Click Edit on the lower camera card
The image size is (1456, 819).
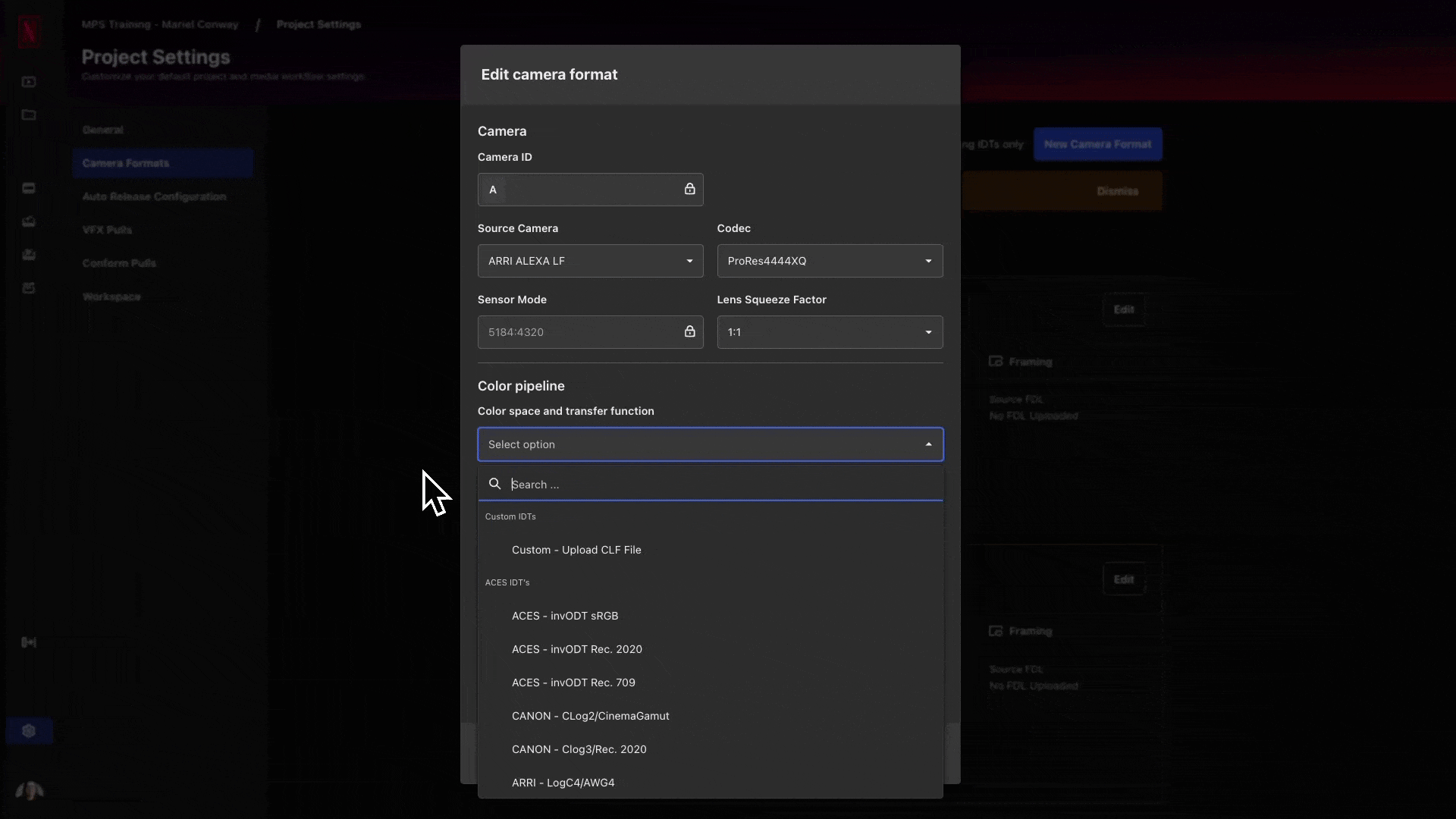point(1123,579)
